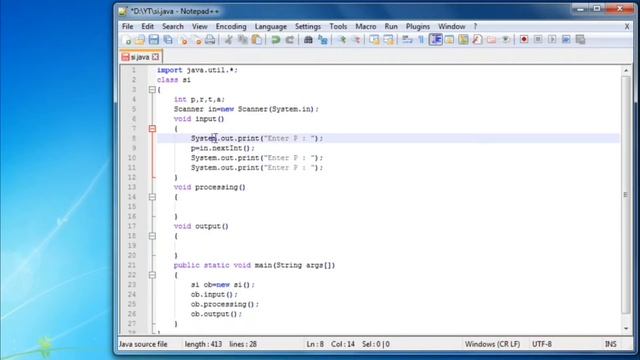Open the Search menu
640x360 pixels.
pyautogui.click(x=173, y=27)
